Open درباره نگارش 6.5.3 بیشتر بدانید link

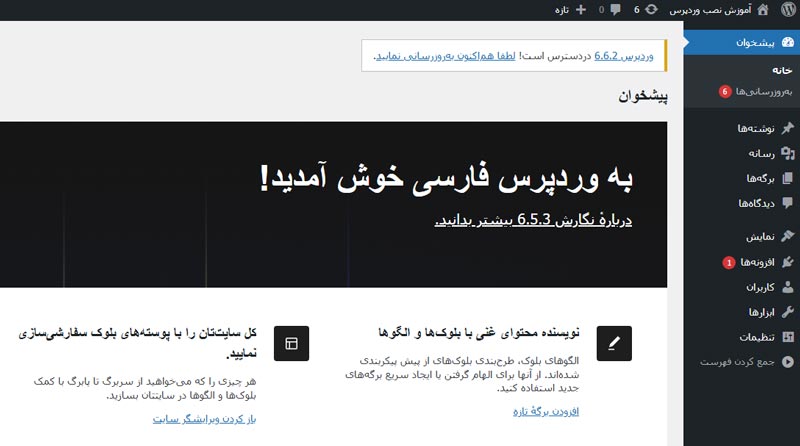[x=533, y=219]
